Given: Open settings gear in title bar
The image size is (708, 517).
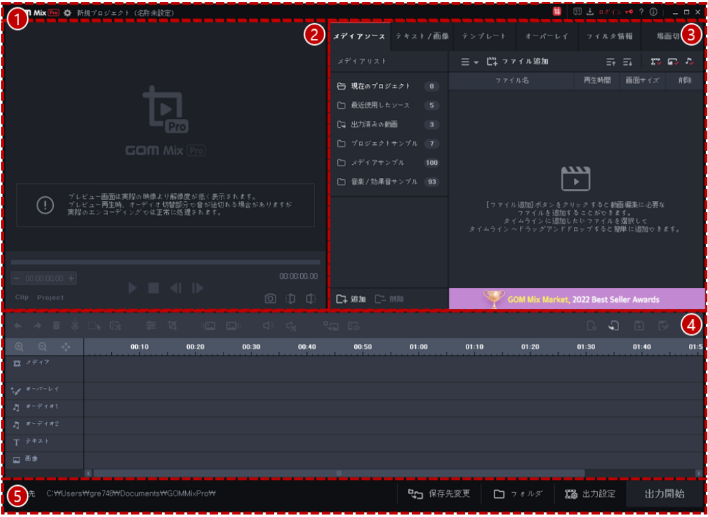Looking at the screenshot, I should 67,12.
